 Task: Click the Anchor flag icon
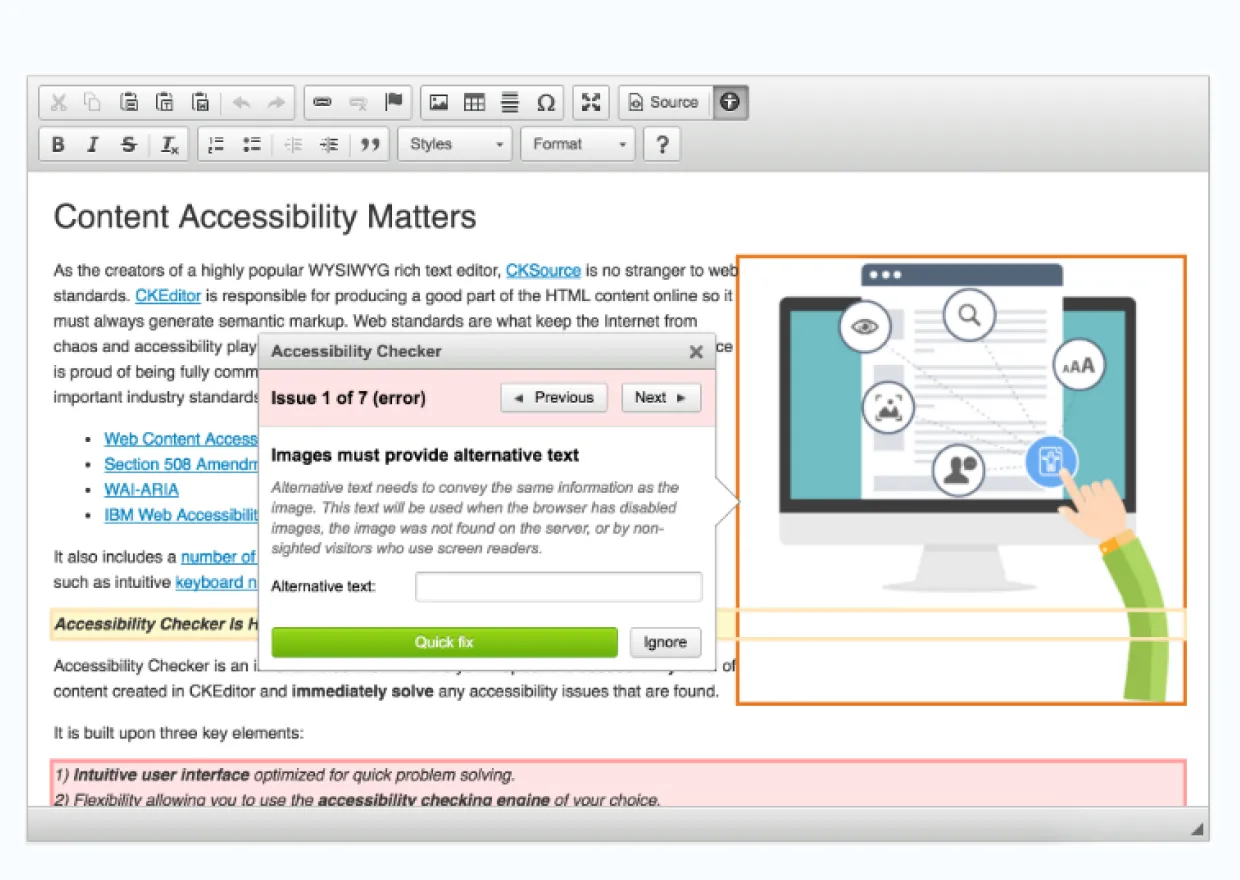tap(394, 102)
